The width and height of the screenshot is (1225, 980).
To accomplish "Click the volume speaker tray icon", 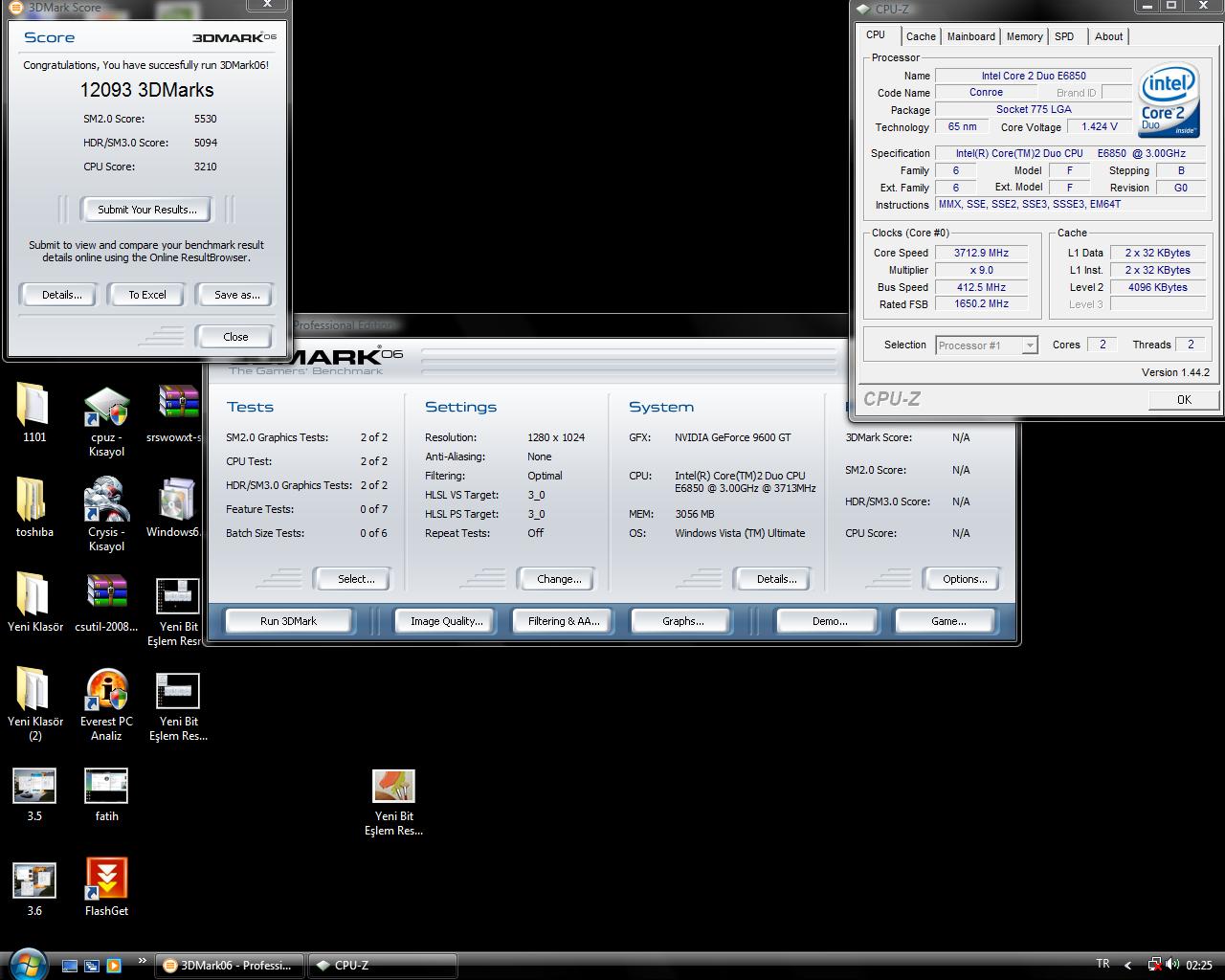I will 1172,965.
